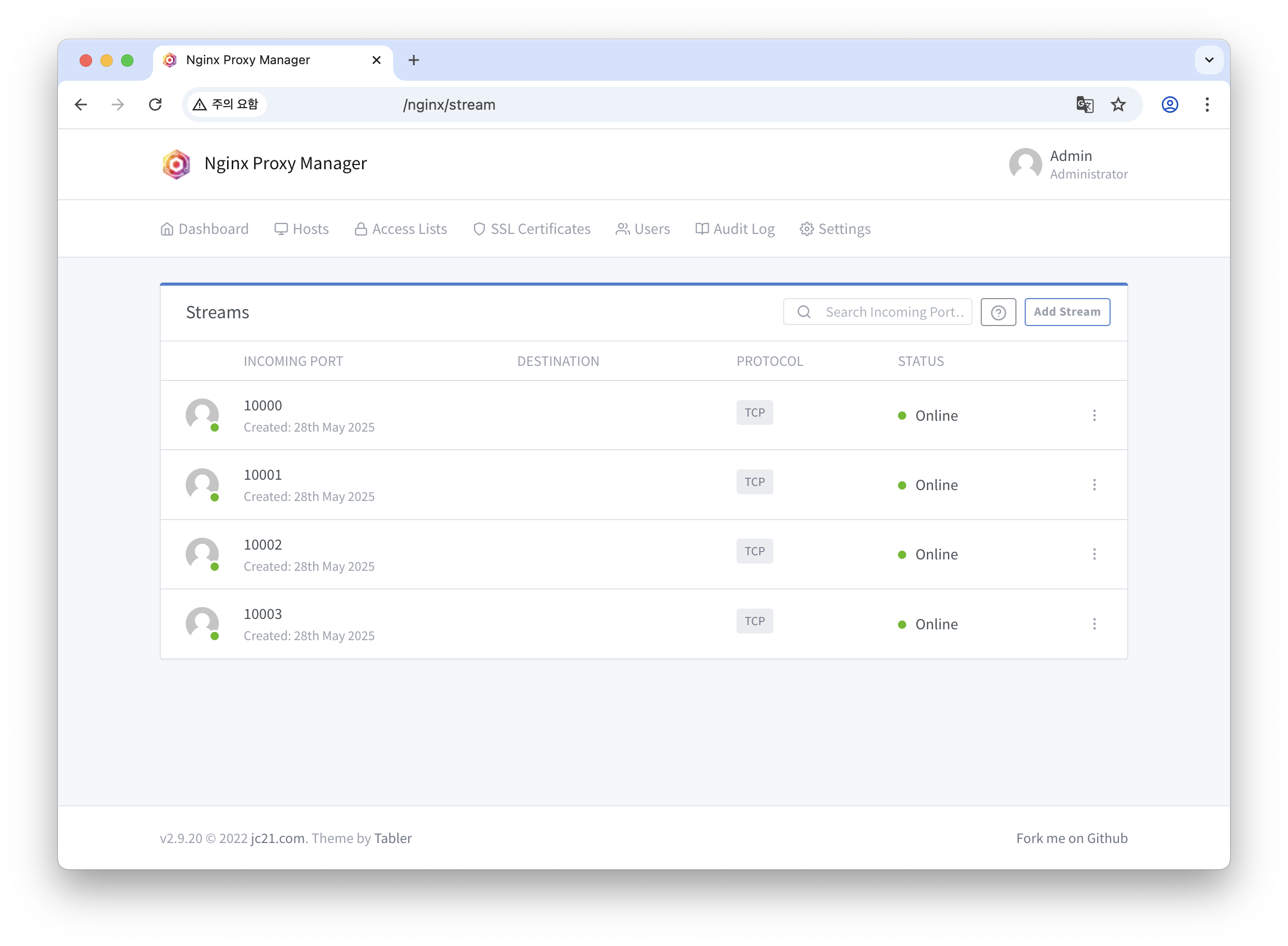This screenshot has width=1288, height=946.
Task: Click the back navigation arrow
Action: tap(81, 105)
